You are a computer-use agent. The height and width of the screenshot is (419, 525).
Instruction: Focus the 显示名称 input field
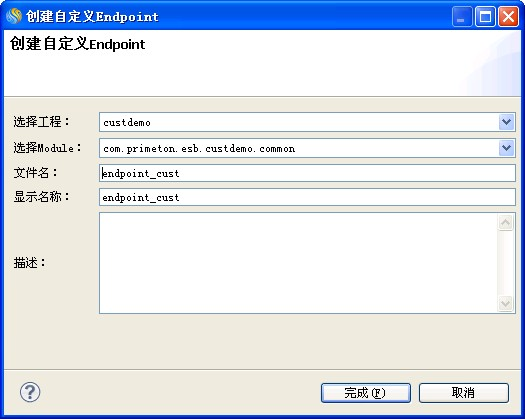[x=307, y=197]
